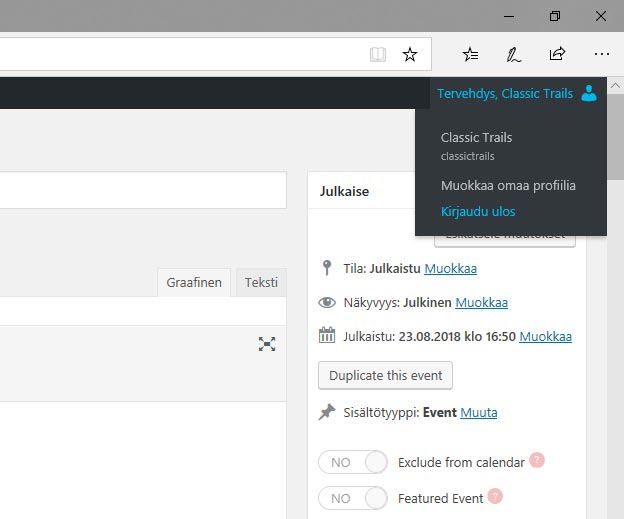Click the add notes pen icon
Screen dimensions: 624x519
tap(513, 54)
